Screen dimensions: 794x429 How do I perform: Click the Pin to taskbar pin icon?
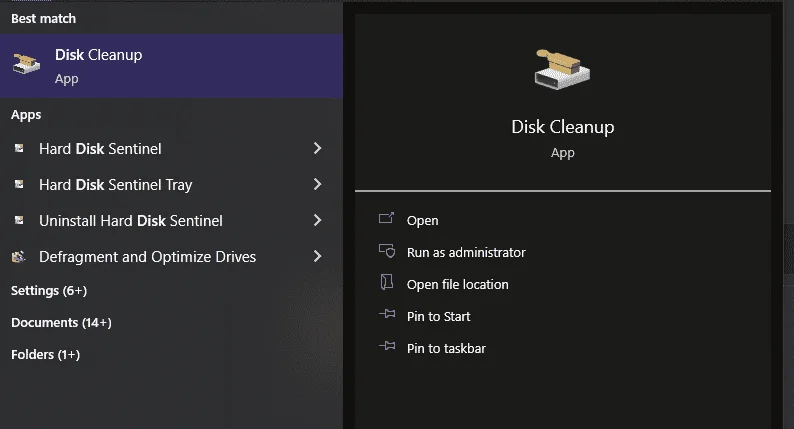[x=387, y=346]
